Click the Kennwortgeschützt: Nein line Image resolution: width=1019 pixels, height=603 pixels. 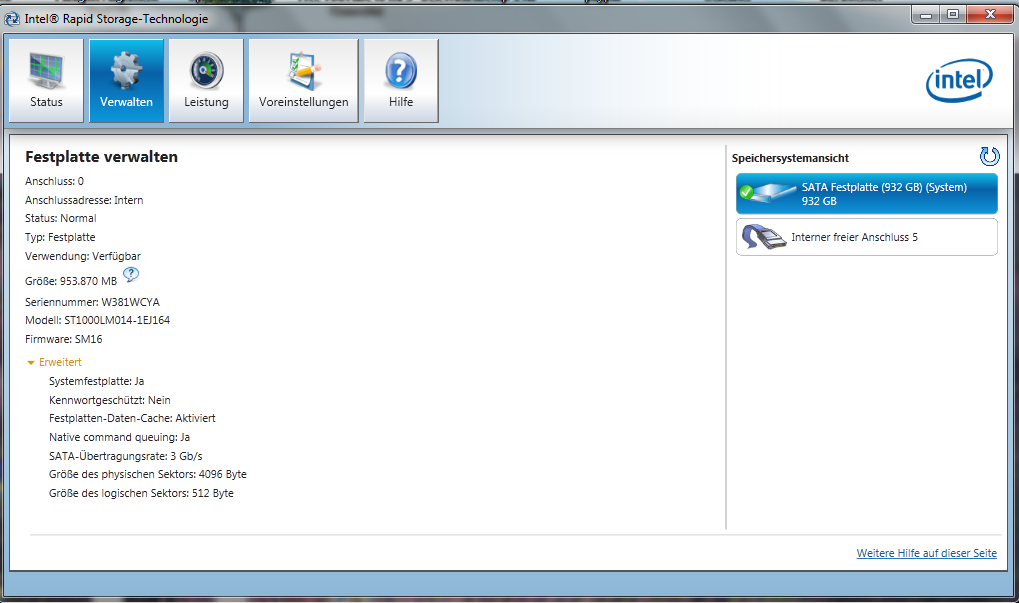[x=110, y=400]
